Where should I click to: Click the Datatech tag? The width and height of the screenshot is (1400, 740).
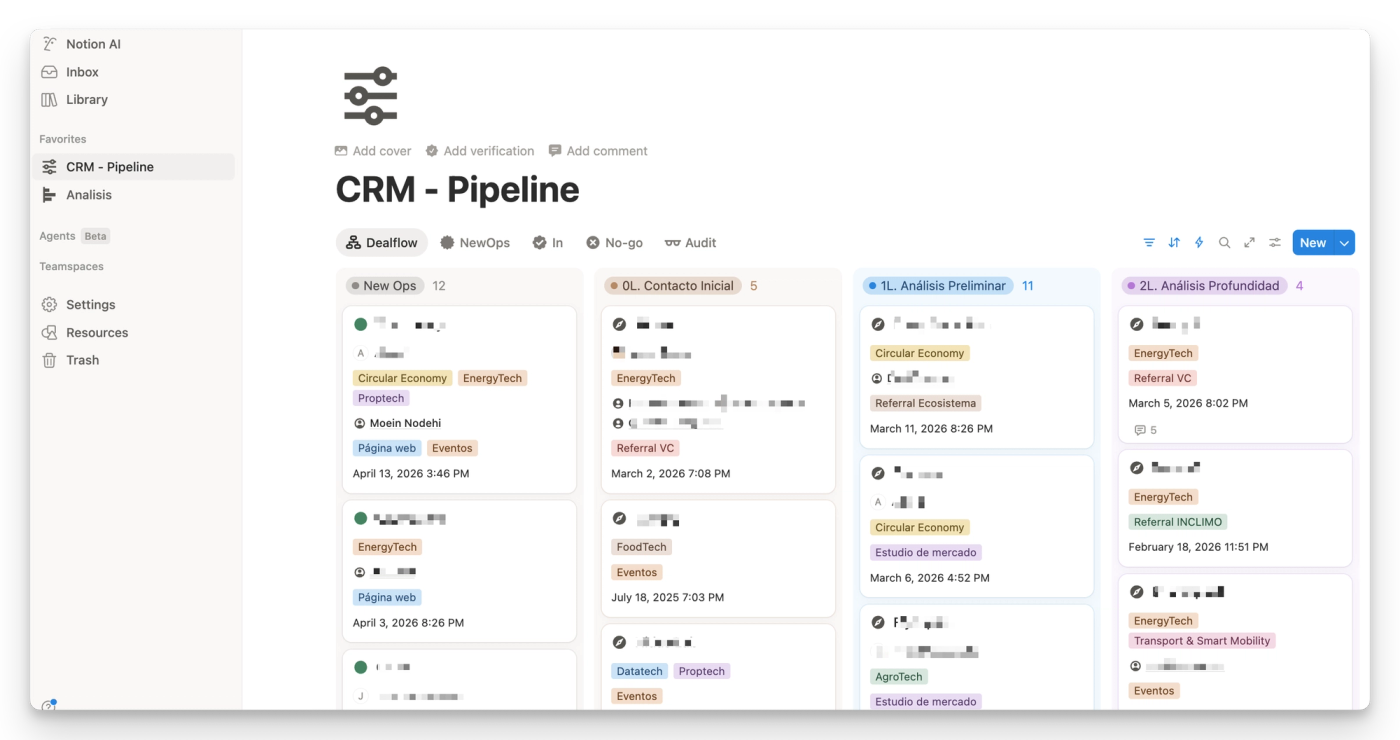(640, 671)
